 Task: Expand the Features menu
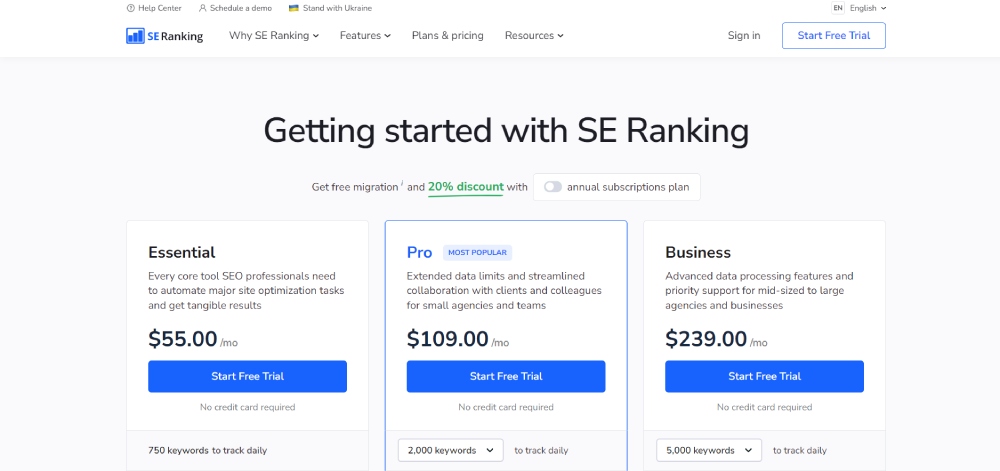pyautogui.click(x=365, y=36)
